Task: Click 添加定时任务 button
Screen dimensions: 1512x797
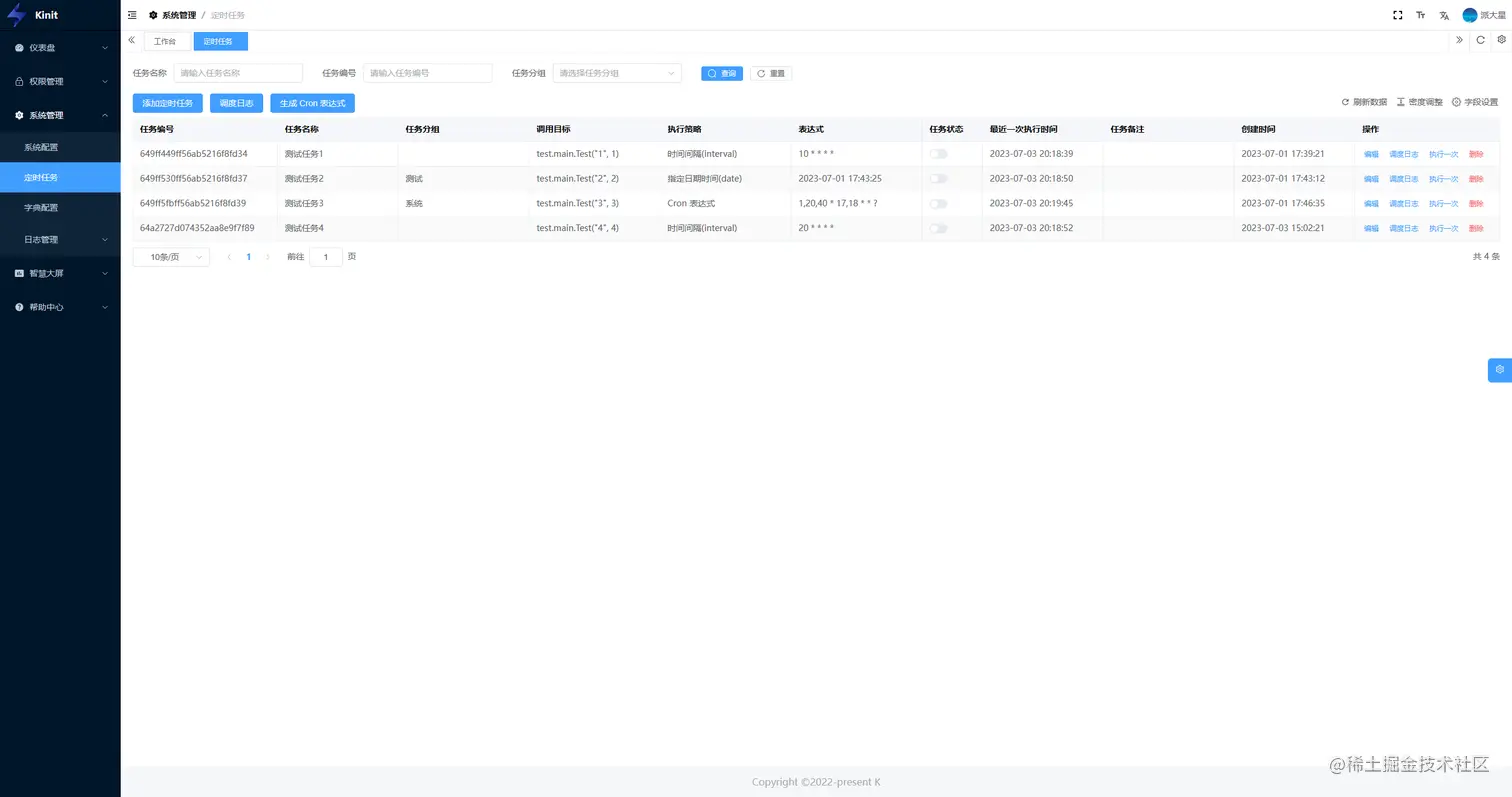Action: click(168, 103)
